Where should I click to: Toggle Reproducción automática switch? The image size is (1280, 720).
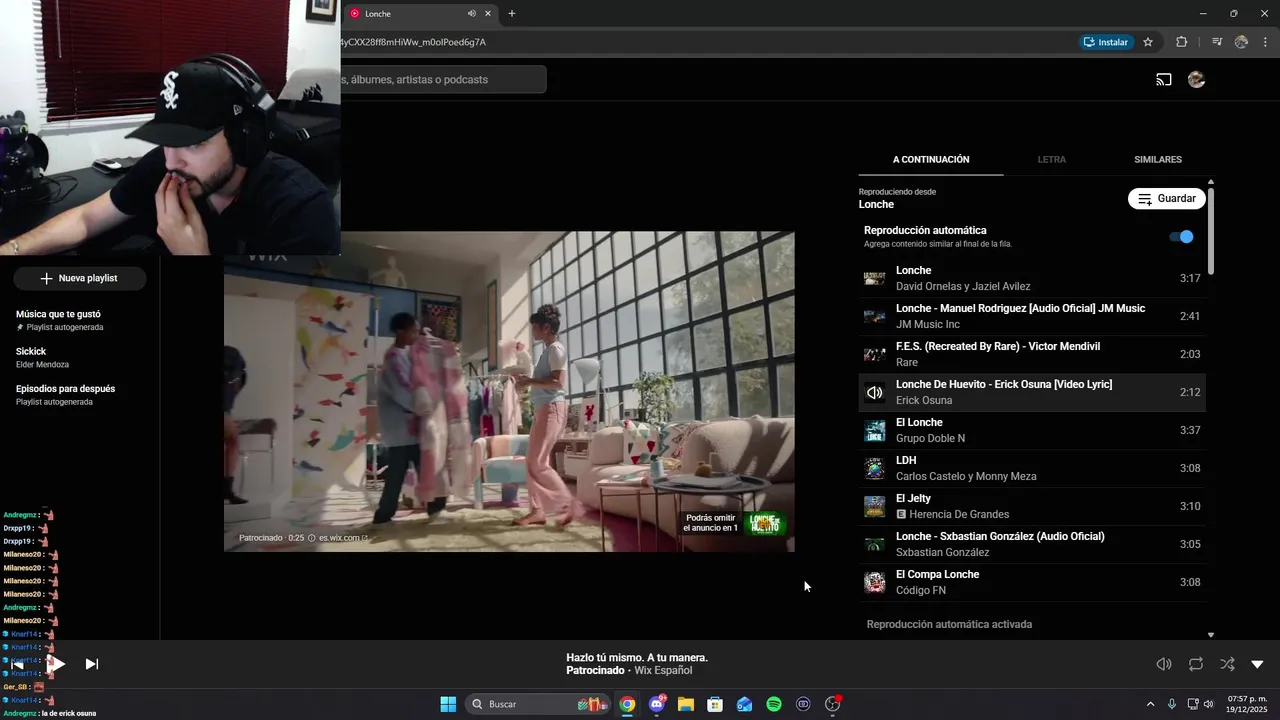coord(1182,237)
